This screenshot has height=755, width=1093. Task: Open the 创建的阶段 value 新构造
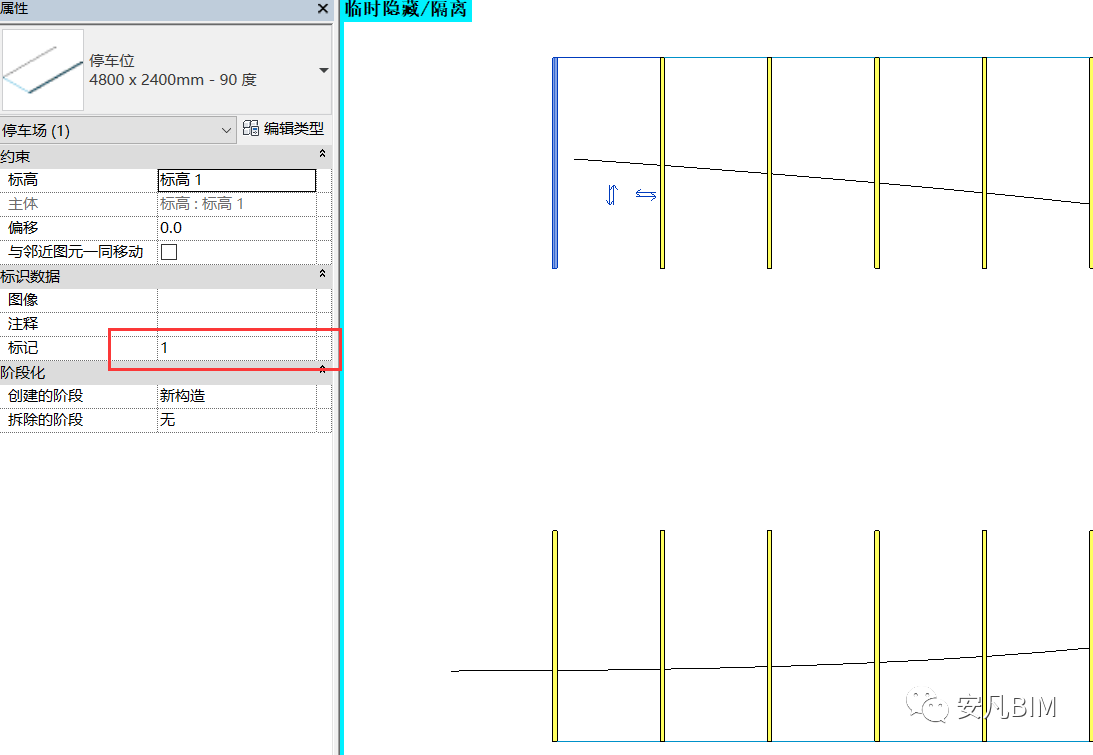coord(237,396)
